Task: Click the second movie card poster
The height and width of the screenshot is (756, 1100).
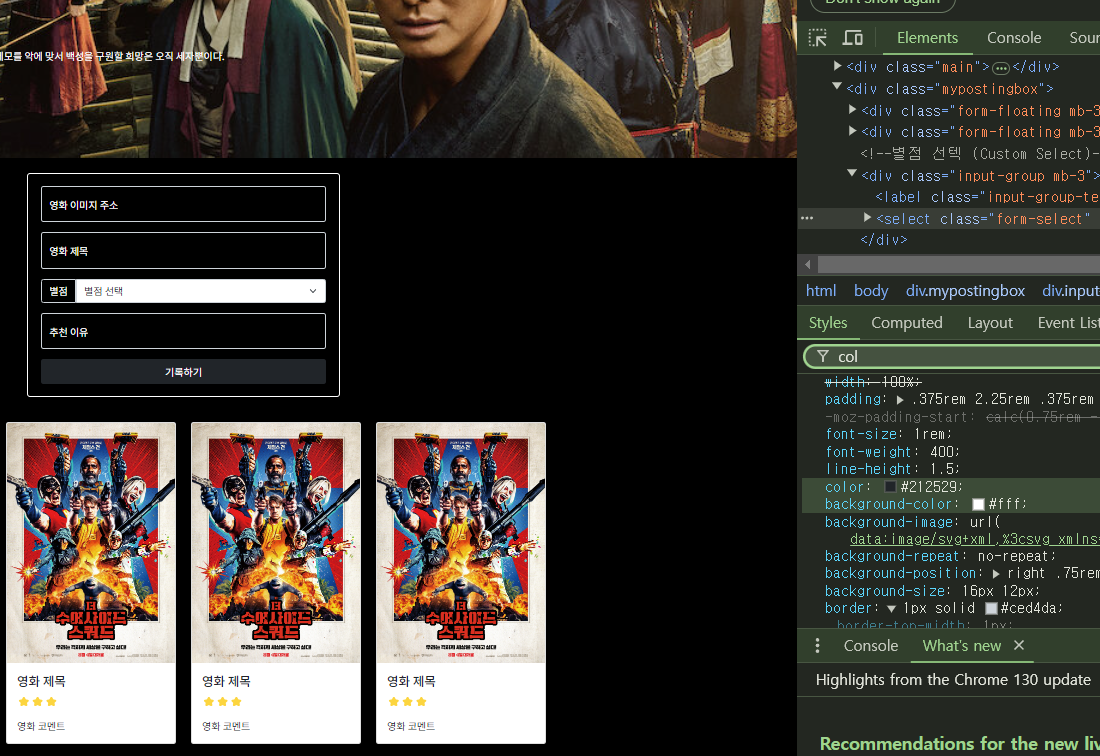Action: point(276,543)
